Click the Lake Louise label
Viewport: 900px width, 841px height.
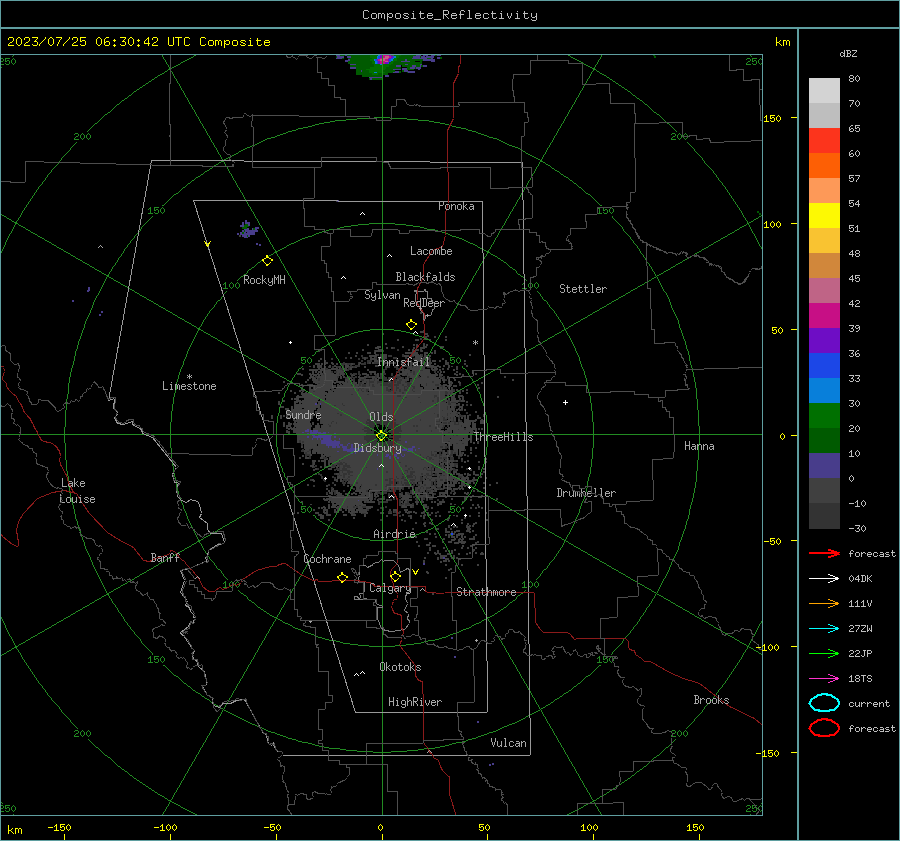(77, 491)
